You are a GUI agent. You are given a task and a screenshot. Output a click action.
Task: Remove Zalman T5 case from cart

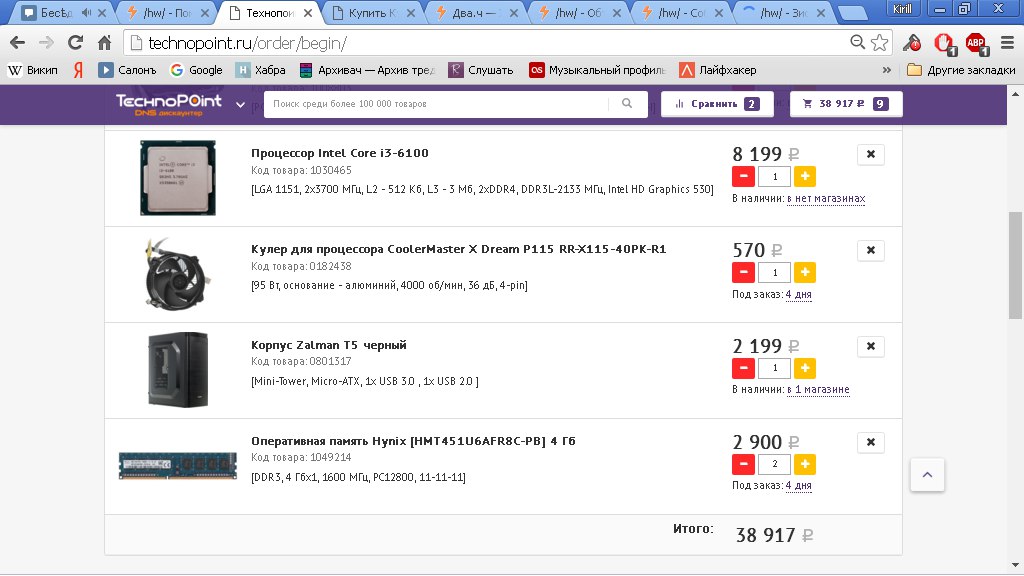coord(871,346)
